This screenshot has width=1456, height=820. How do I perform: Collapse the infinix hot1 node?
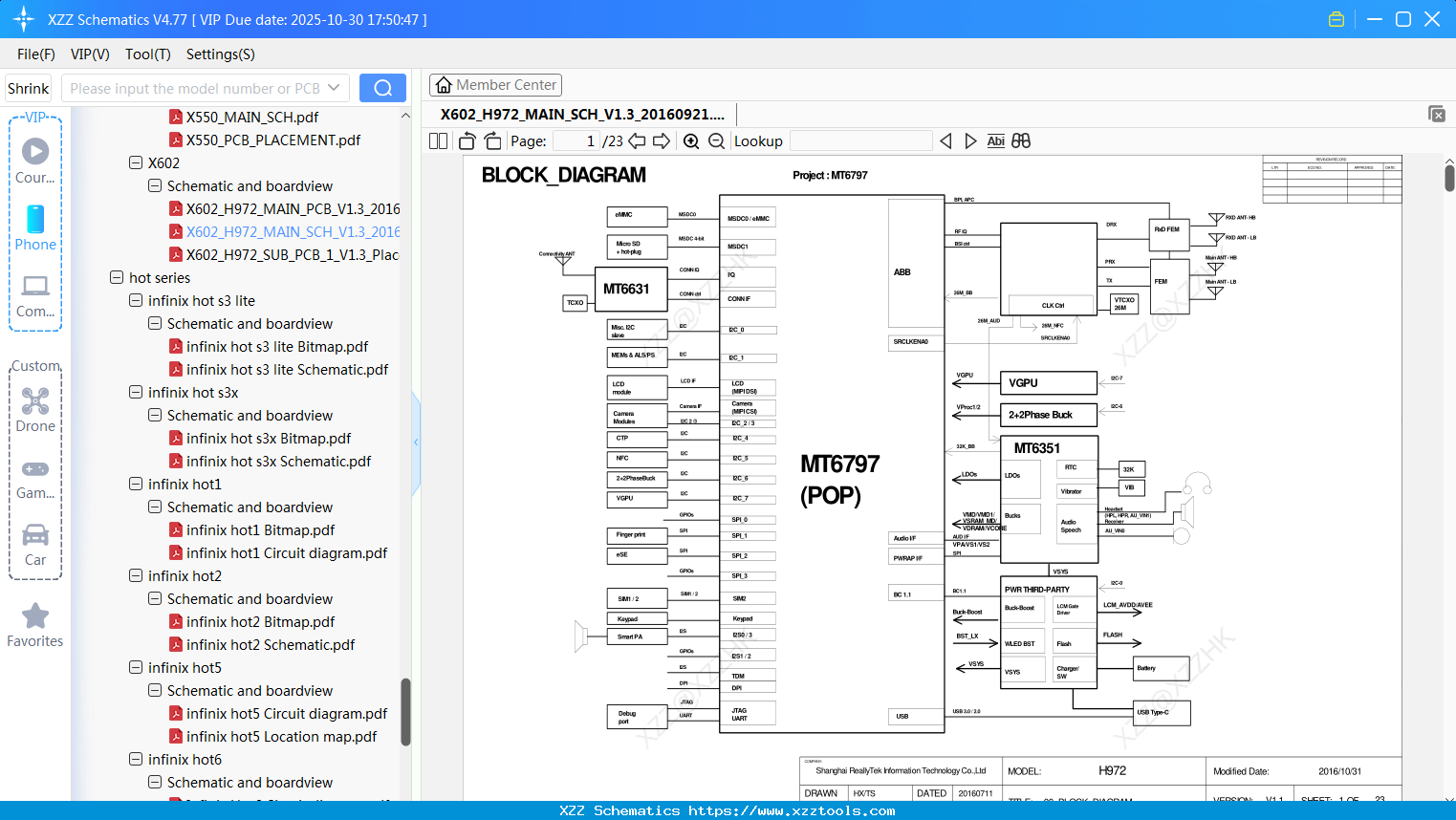tap(136, 484)
